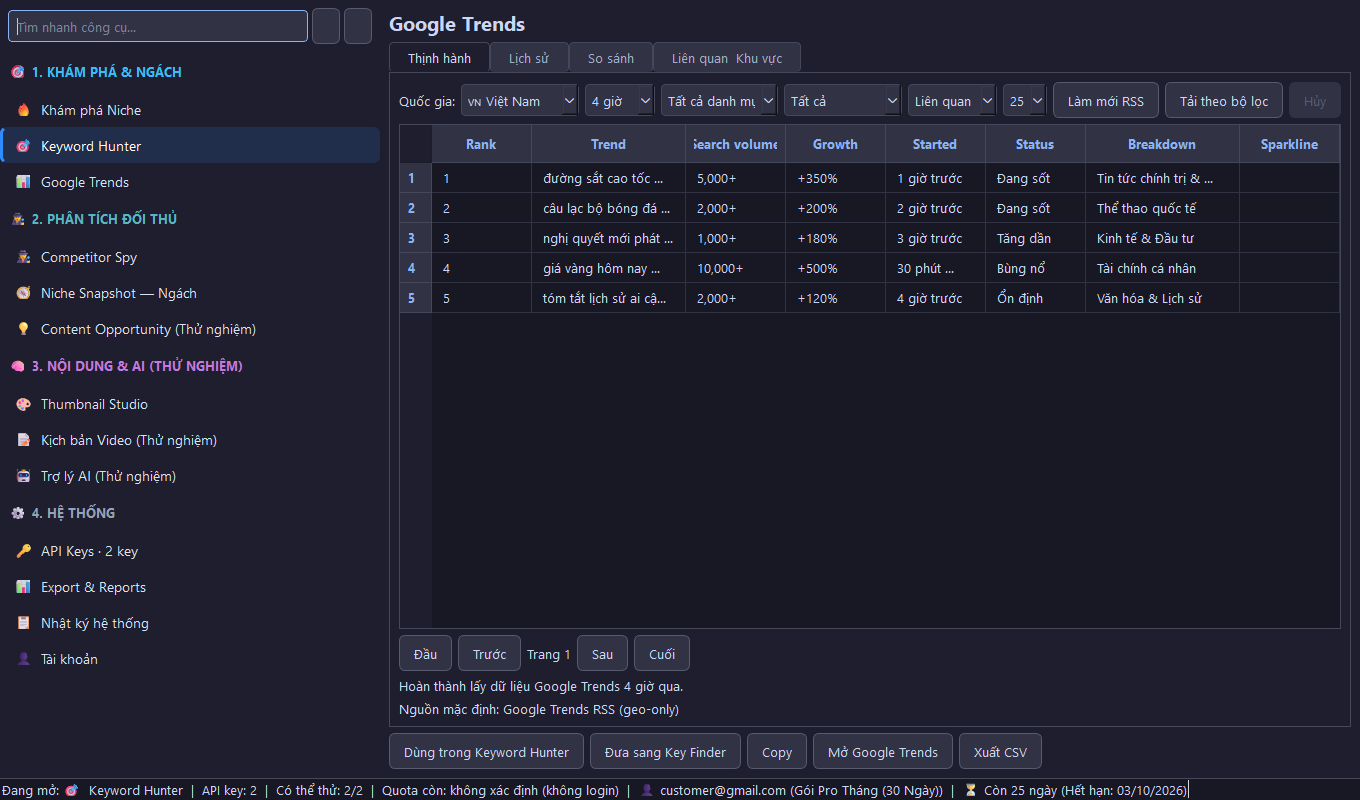Export the table with 'Xuất CSV'

(x=1000, y=752)
